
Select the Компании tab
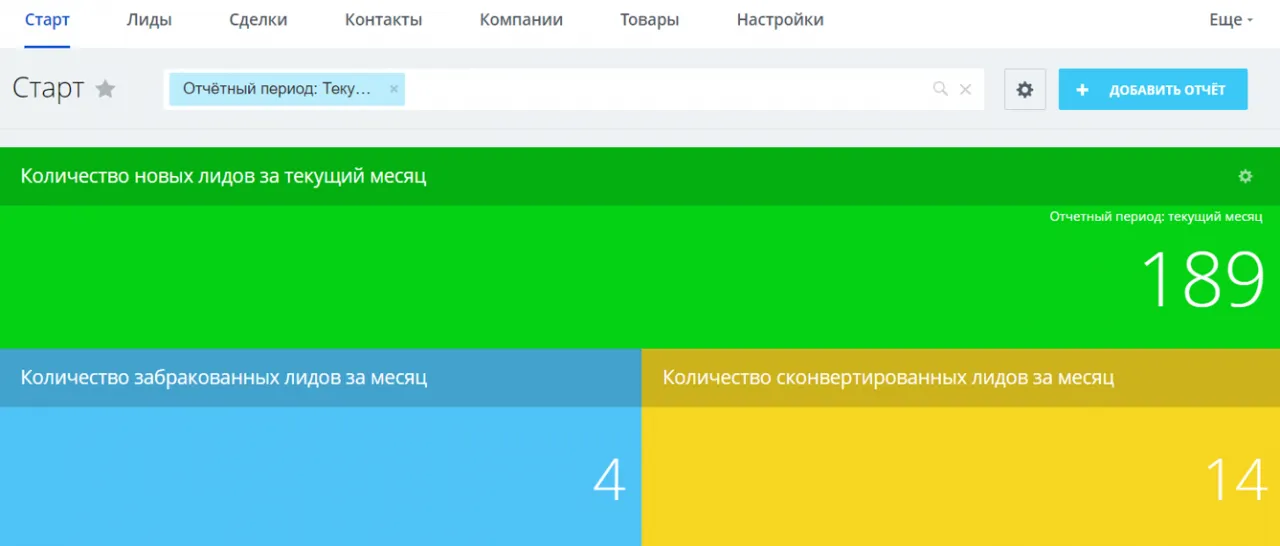click(521, 20)
